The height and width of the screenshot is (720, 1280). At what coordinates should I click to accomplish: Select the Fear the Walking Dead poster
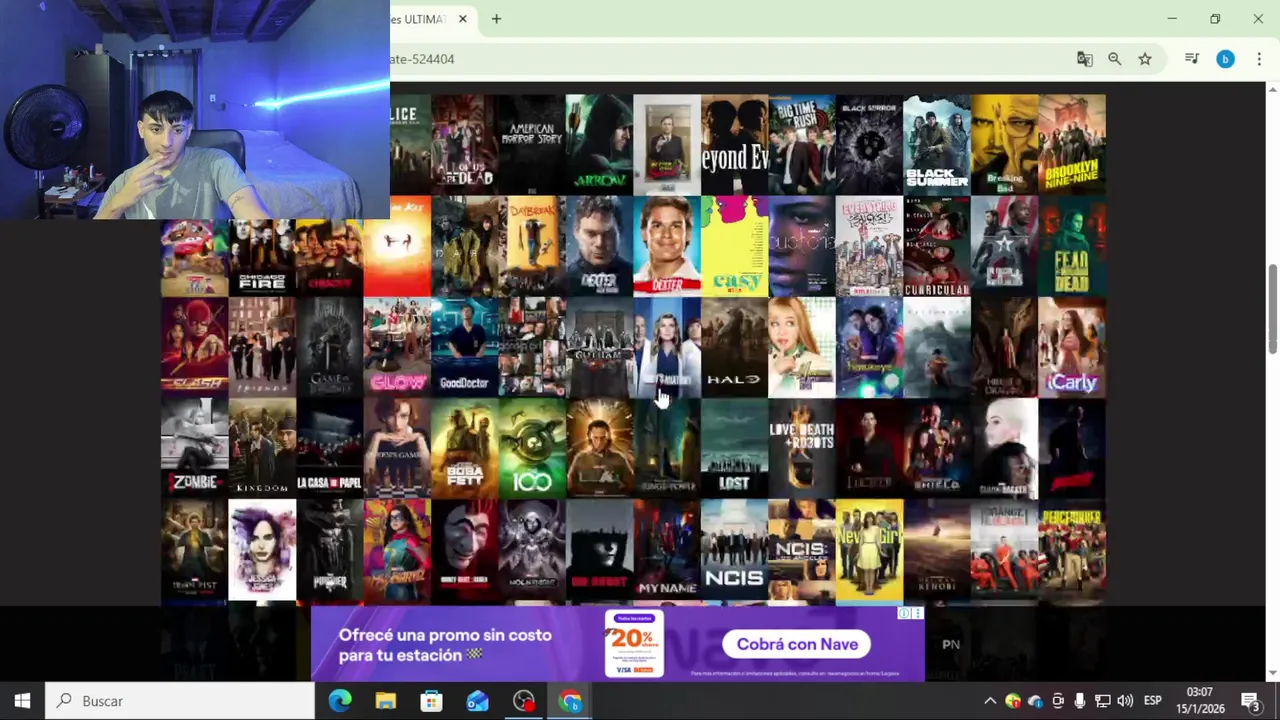click(1072, 246)
